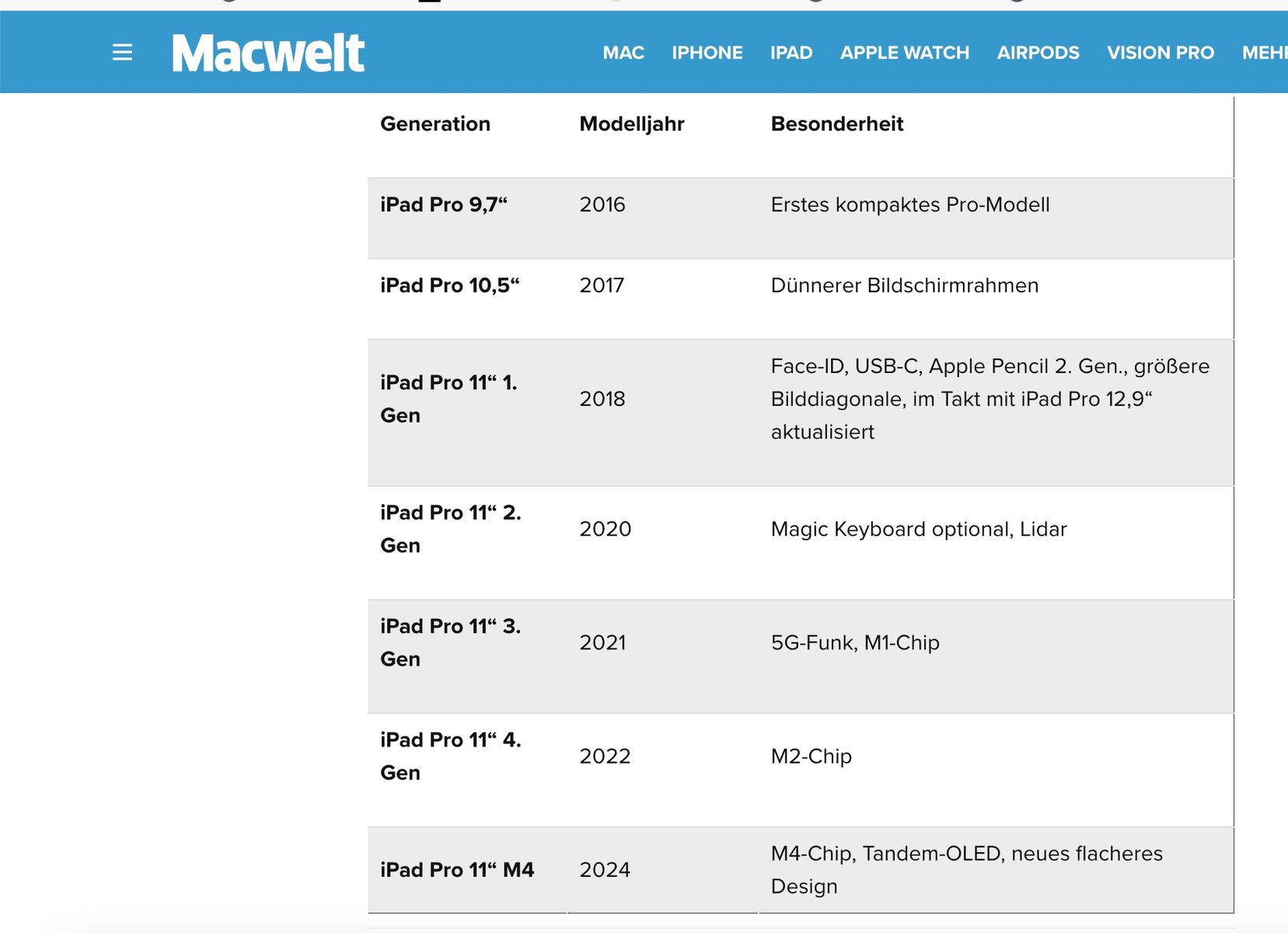The image size is (1288, 933).
Task: Click the Modelljahr column header
Action: click(x=632, y=124)
